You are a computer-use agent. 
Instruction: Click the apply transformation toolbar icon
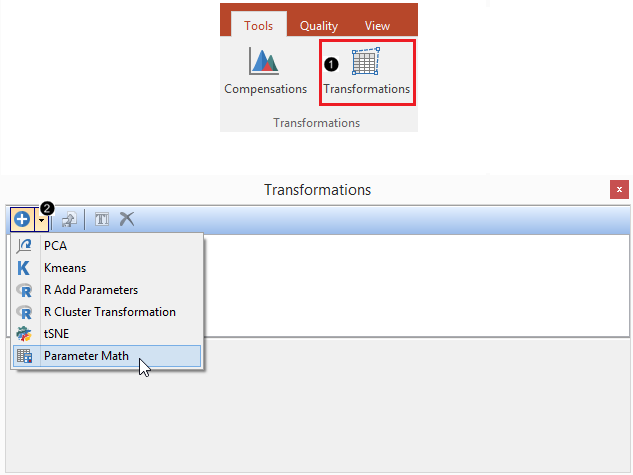(70, 219)
